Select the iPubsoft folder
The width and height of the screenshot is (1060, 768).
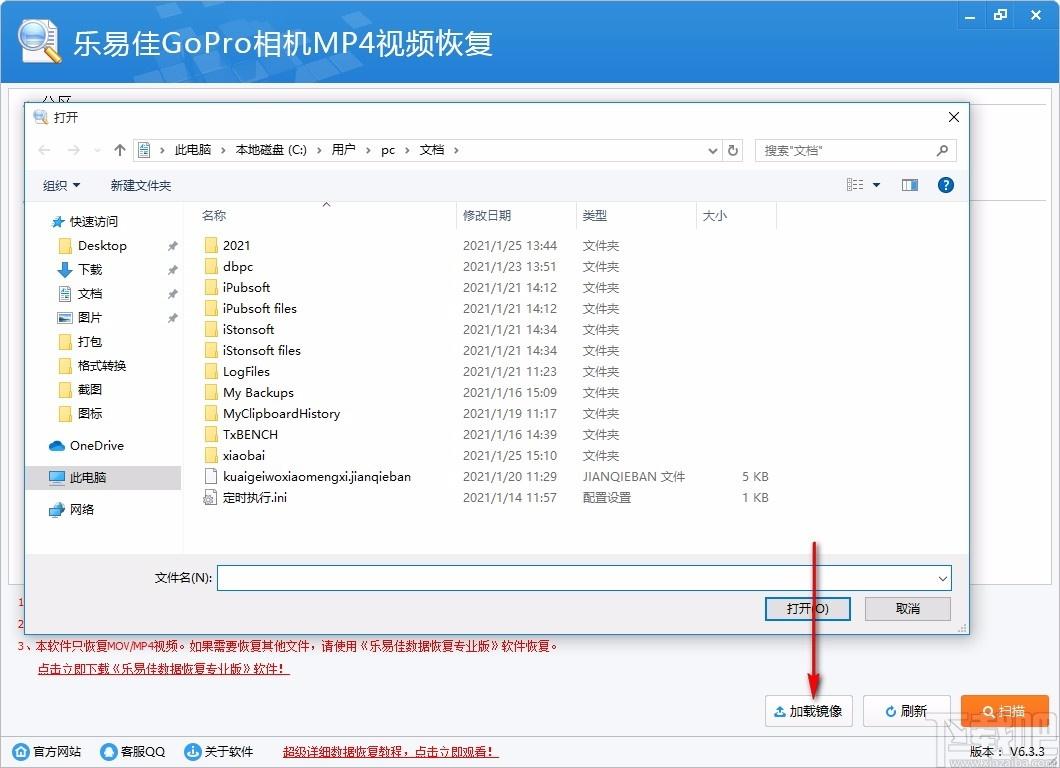(x=237, y=287)
